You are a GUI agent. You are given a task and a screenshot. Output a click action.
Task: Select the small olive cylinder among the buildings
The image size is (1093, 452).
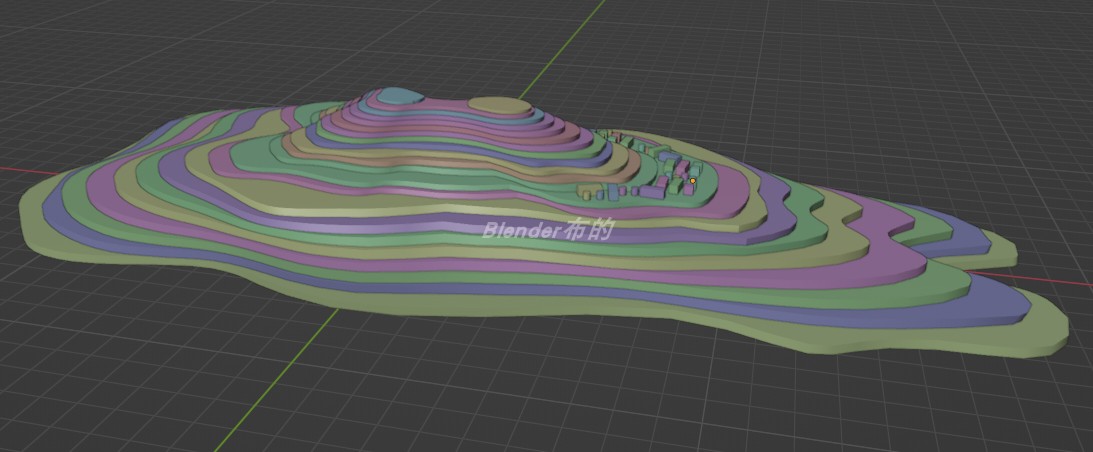click(x=586, y=195)
